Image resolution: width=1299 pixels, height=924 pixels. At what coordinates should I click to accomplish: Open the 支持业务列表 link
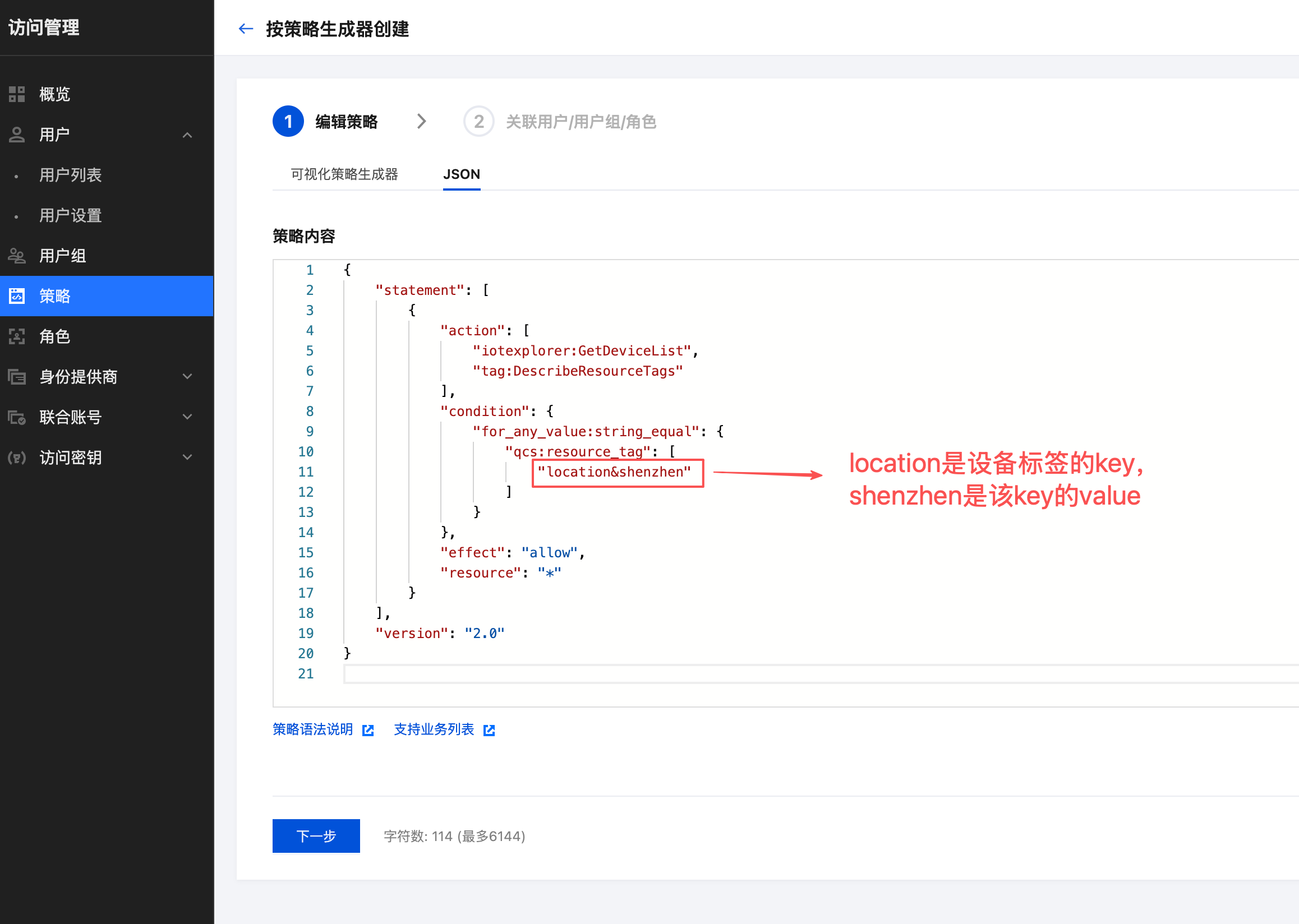click(x=434, y=729)
